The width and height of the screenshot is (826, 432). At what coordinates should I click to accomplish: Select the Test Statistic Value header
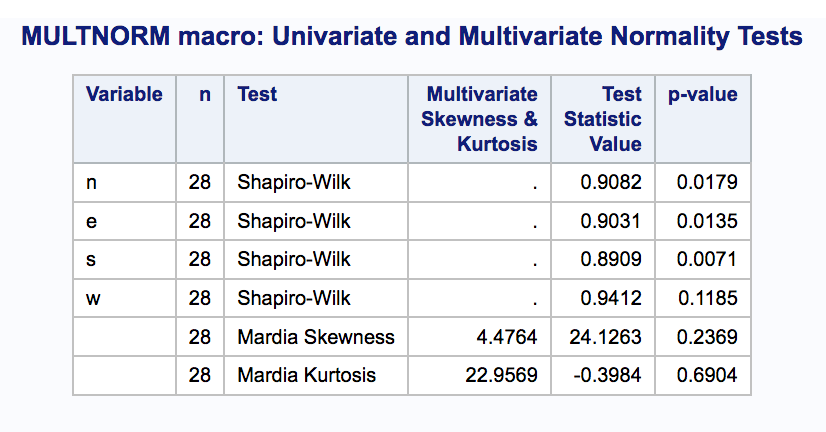click(603, 119)
